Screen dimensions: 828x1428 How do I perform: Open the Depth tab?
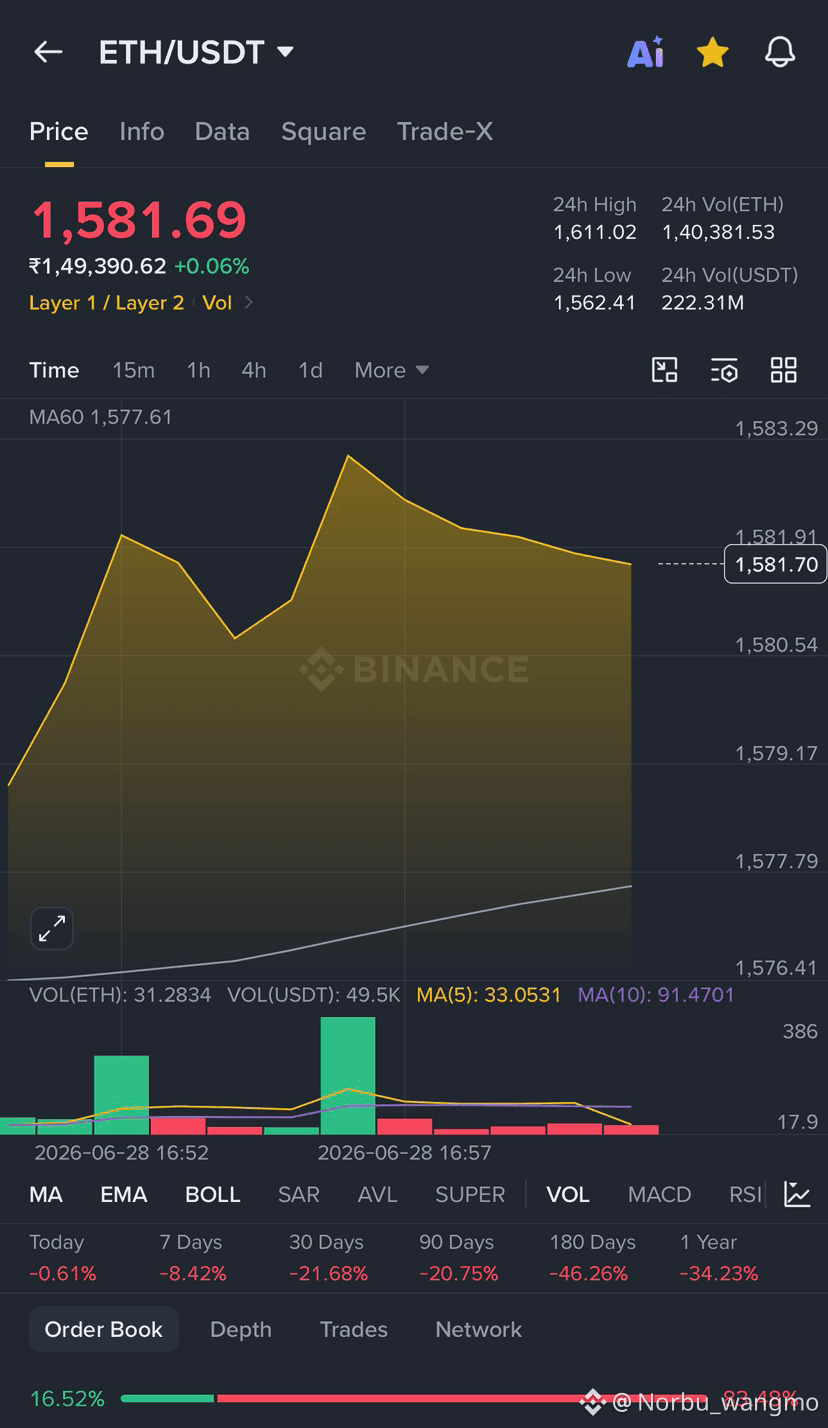click(241, 1329)
